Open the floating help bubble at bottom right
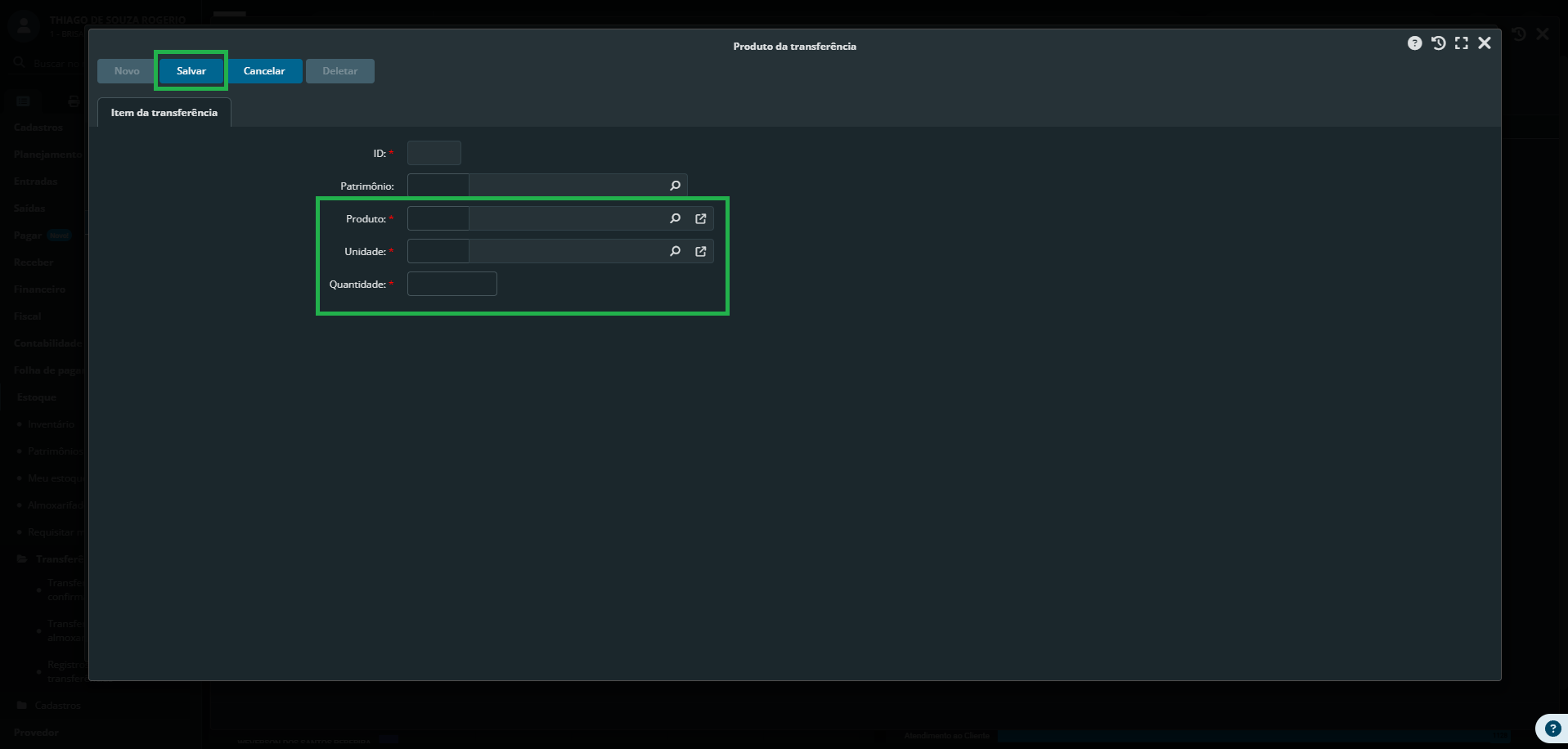Image resolution: width=1568 pixels, height=749 pixels. coord(1552,728)
